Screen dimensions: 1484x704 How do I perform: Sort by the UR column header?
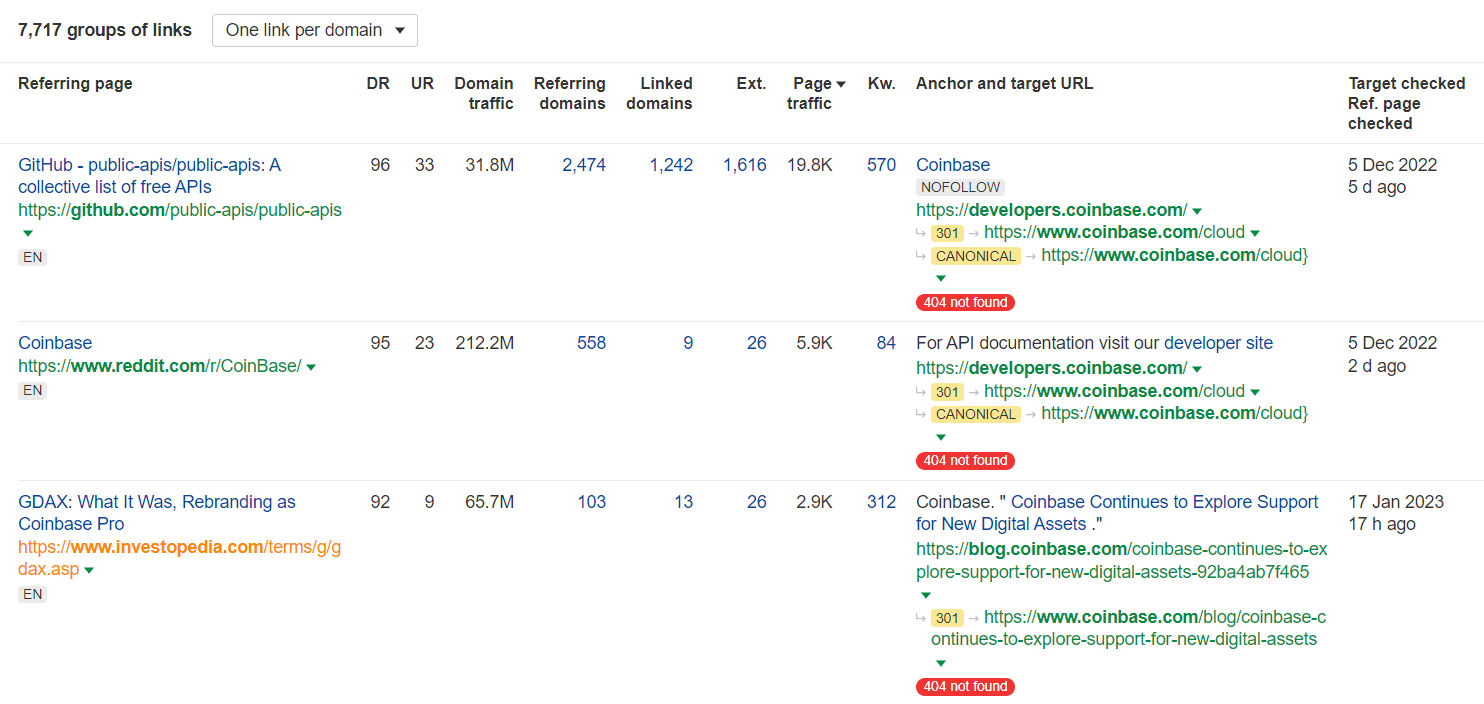point(422,83)
